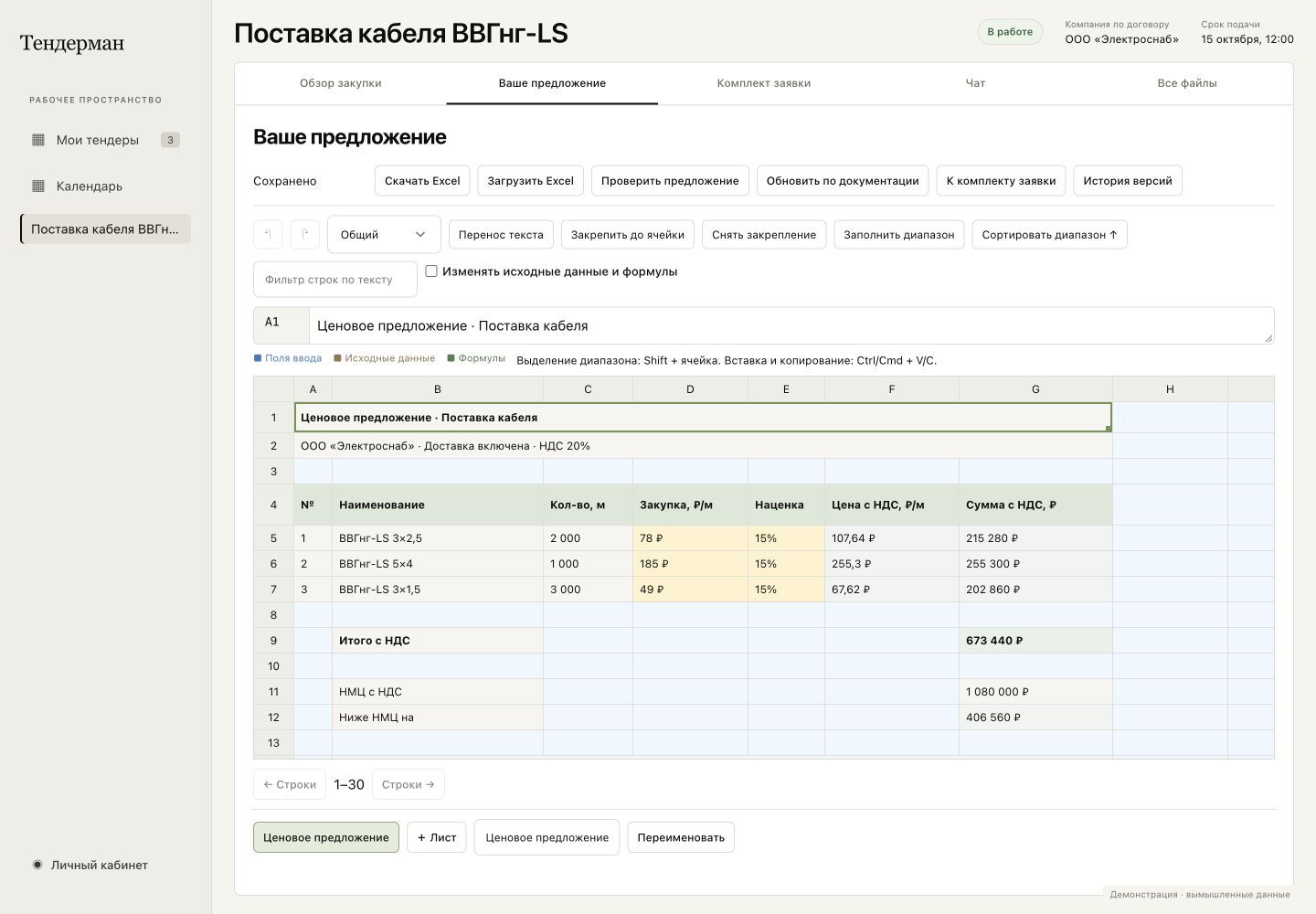The height and width of the screenshot is (914, 1316).
Task: Open the Общий number format dropdown
Action: pyautogui.click(x=384, y=235)
